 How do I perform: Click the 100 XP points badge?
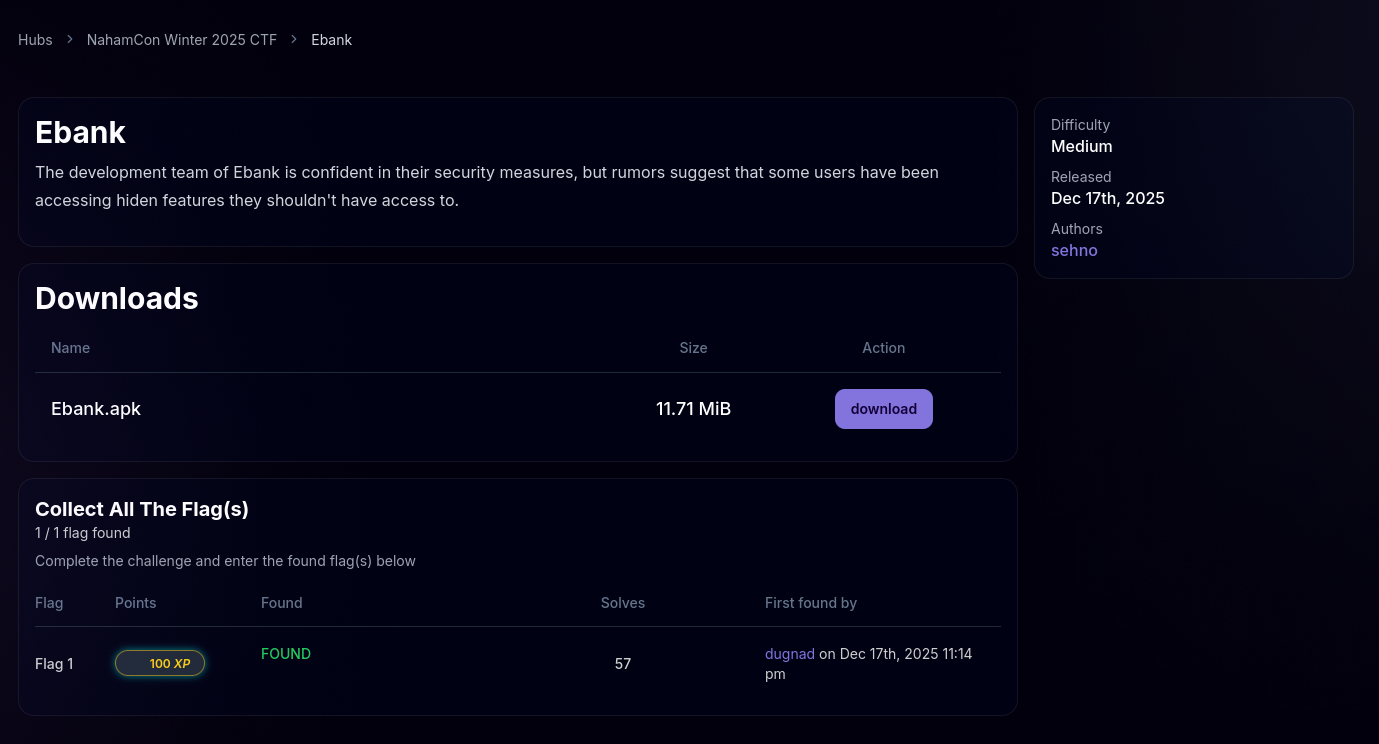[x=160, y=663]
